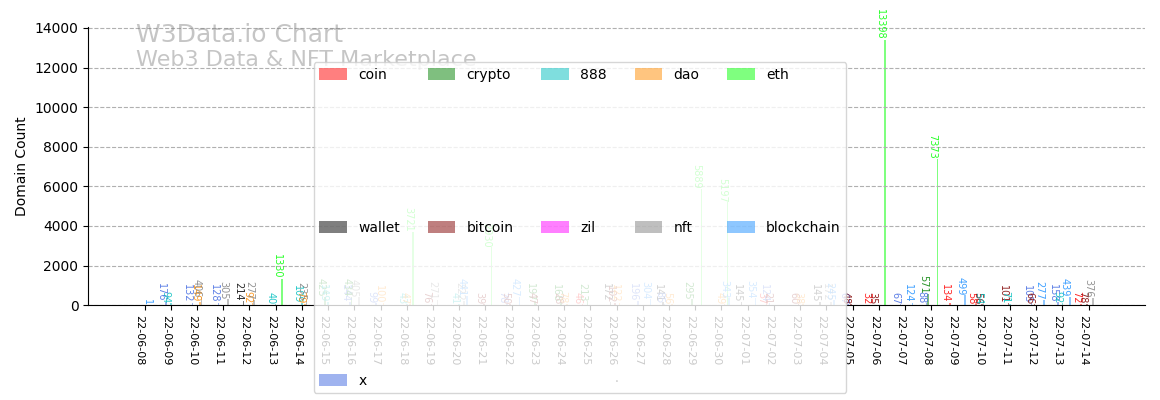The image size is (1160, 400).
Task: Select the 22-06-08 date tick label
Action: [141, 340]
